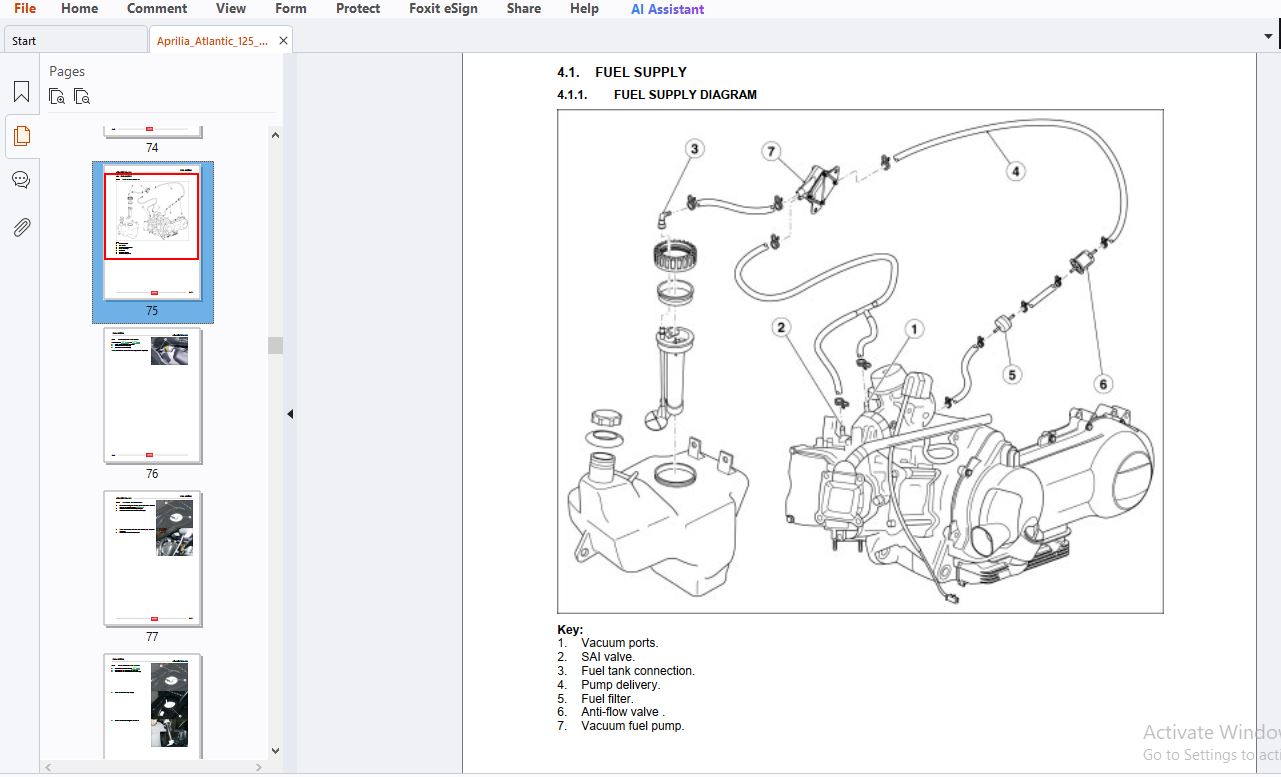Click the 'Vacuum fuel pump.' key entry
1281x777 pixels.
click(x=633, y=726)
